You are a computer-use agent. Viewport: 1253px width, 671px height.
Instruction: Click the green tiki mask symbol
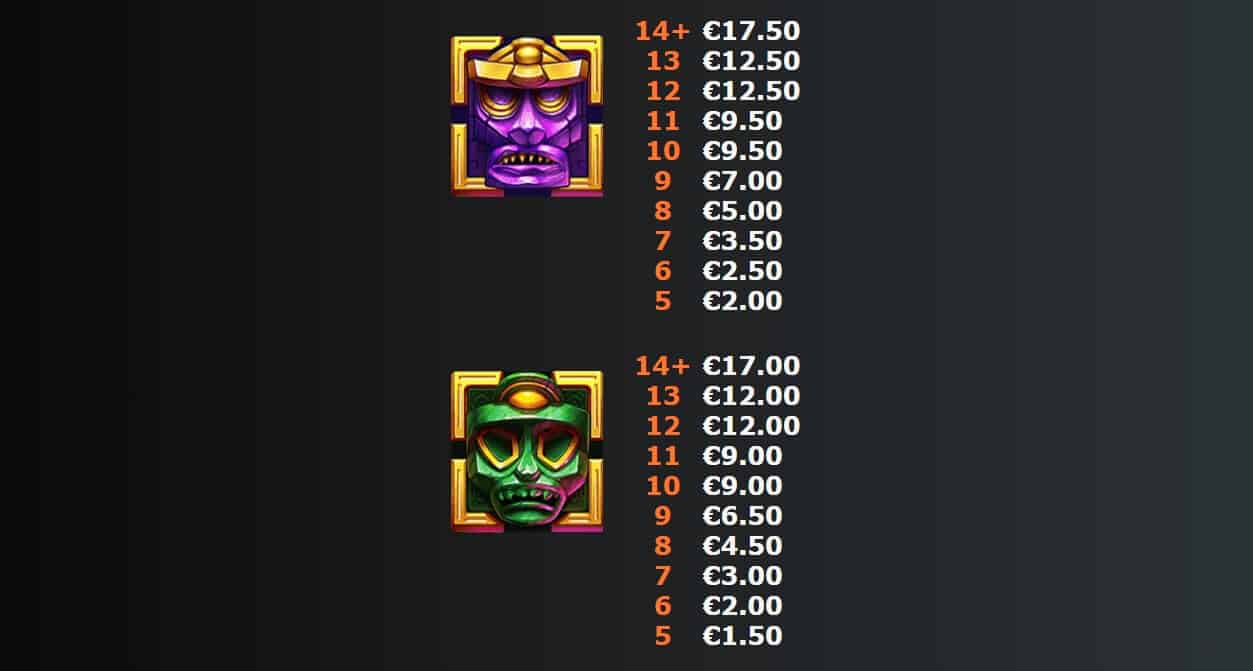tap(527, 451)
